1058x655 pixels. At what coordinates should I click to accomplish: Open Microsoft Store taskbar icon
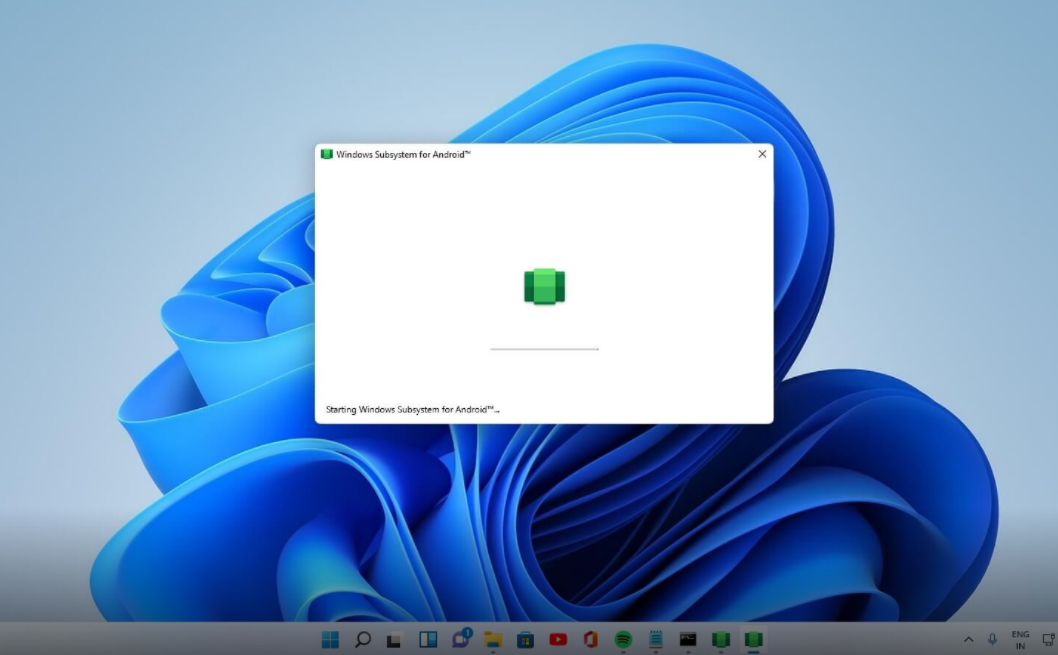(x=525, y=639)
